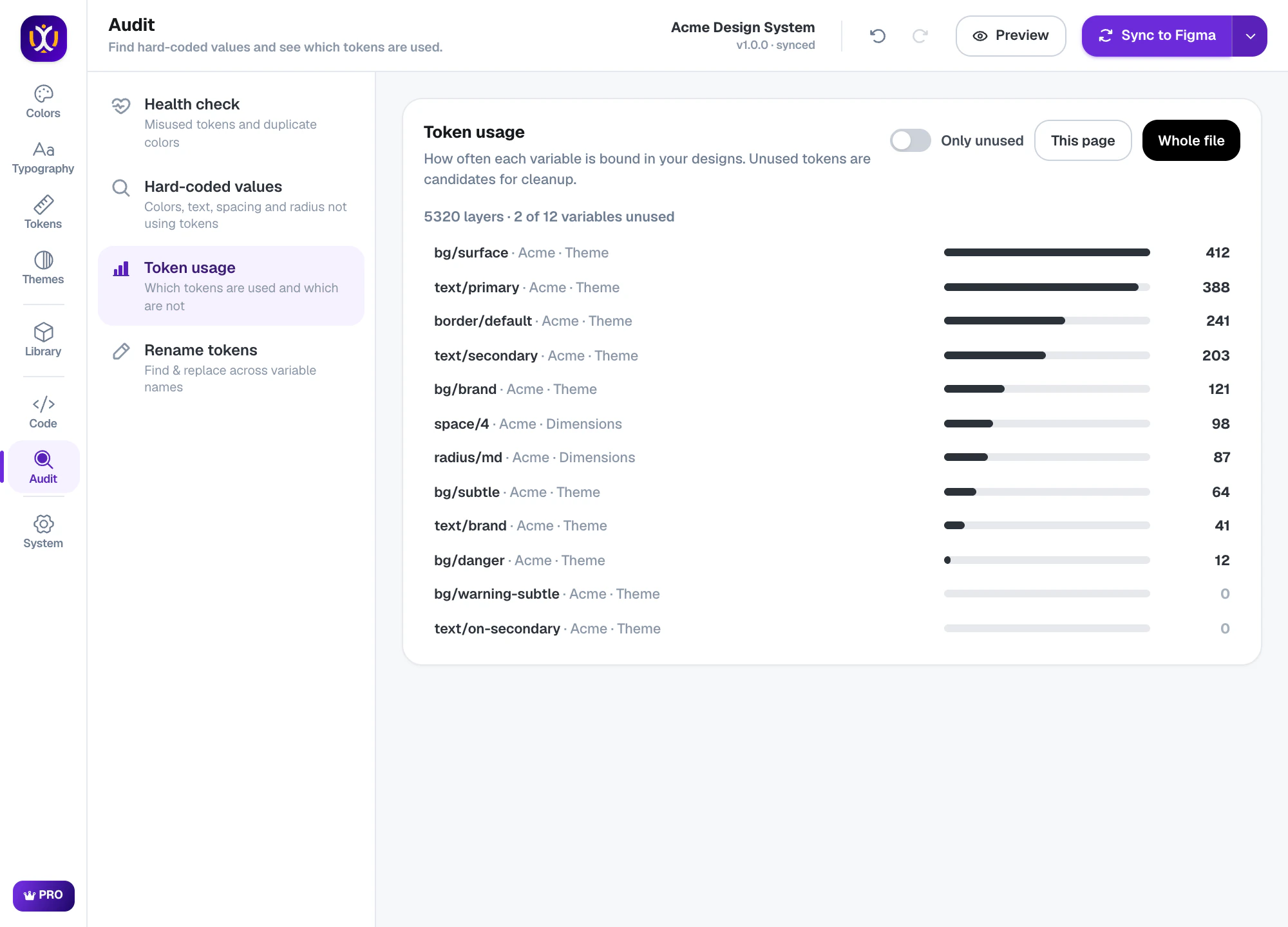Open the Library section
1288x927 pixels.
pyautogui.click(x=43, y=340)
